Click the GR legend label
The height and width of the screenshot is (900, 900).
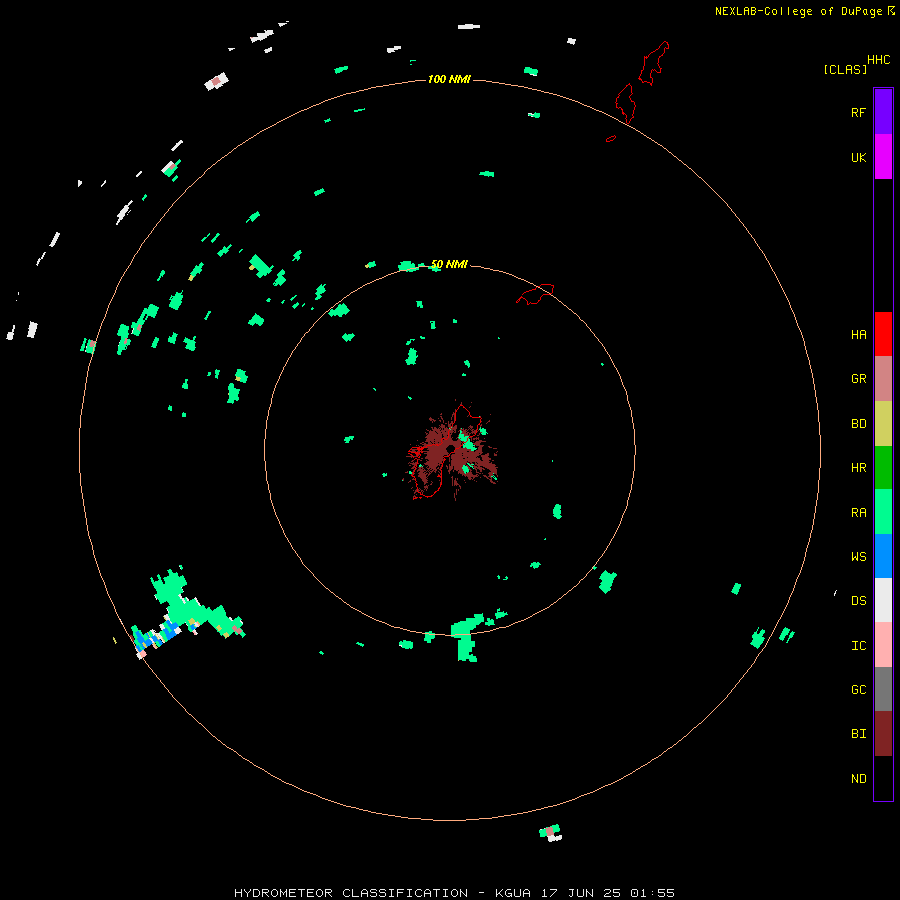click(x=858, y=379)
